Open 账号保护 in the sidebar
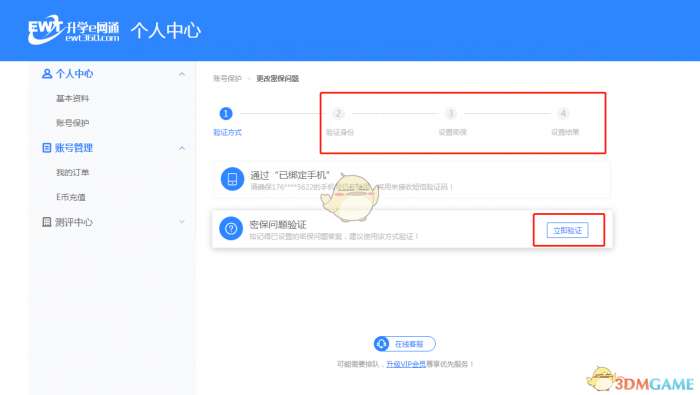The image size is (700, 395). tap(72, 123)
